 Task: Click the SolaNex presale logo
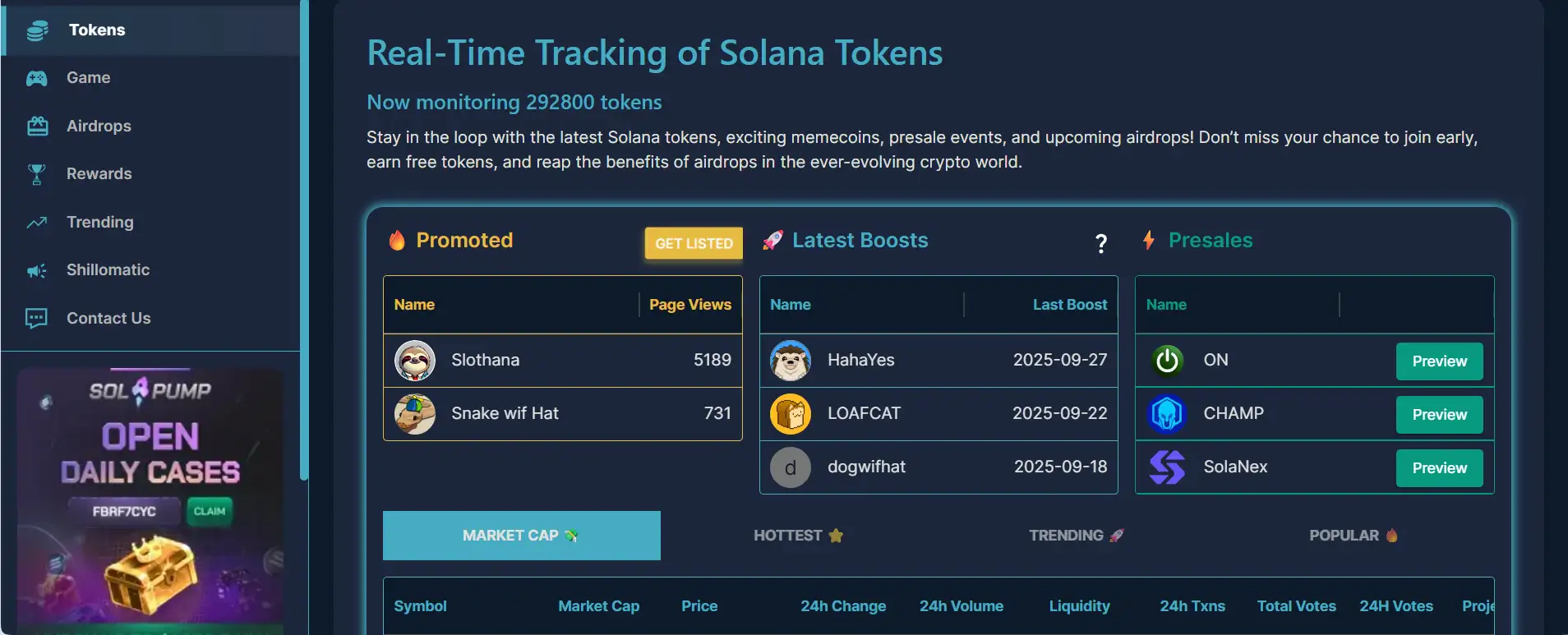(x=1167, y=467)
